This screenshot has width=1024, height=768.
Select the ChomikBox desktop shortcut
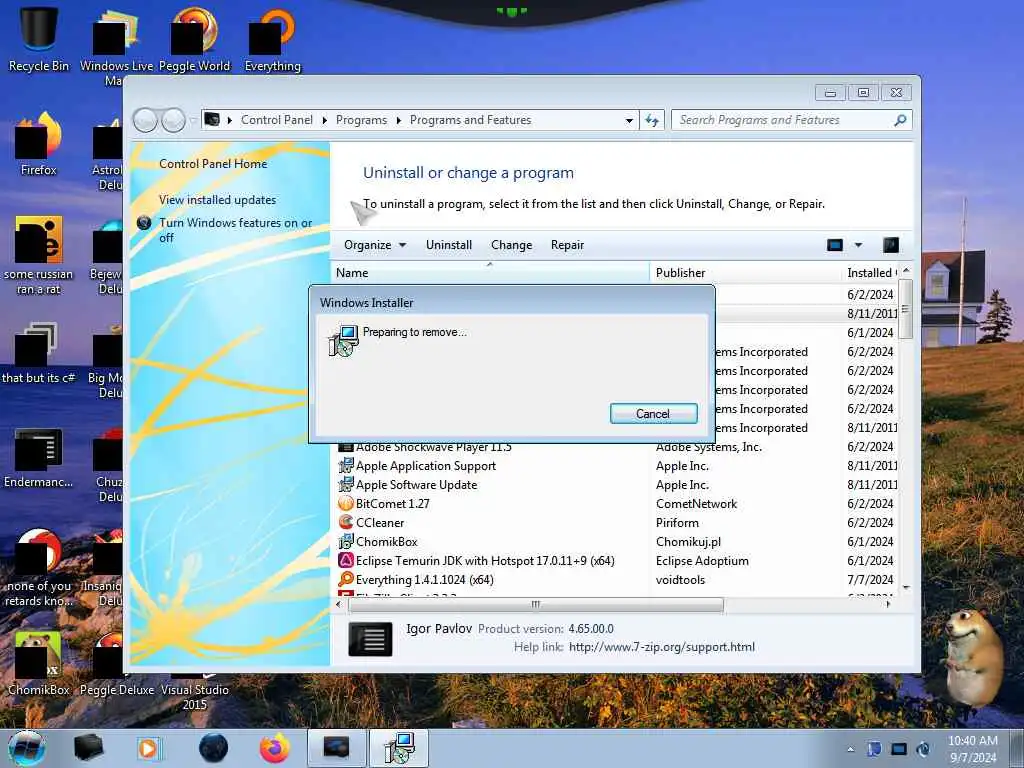(38, 663)
